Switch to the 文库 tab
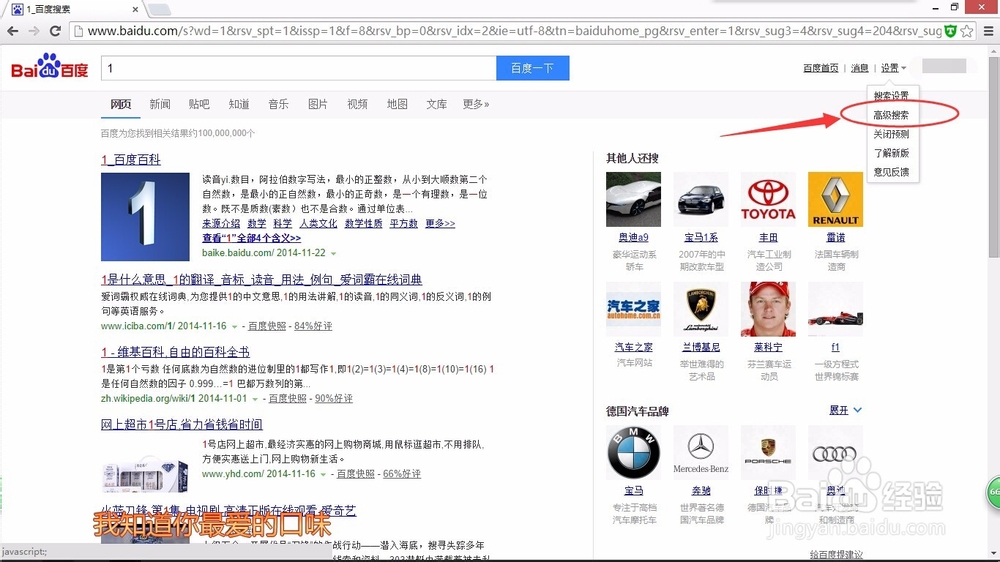Screen dimensions: 1000x562 (x=436, y=104)
